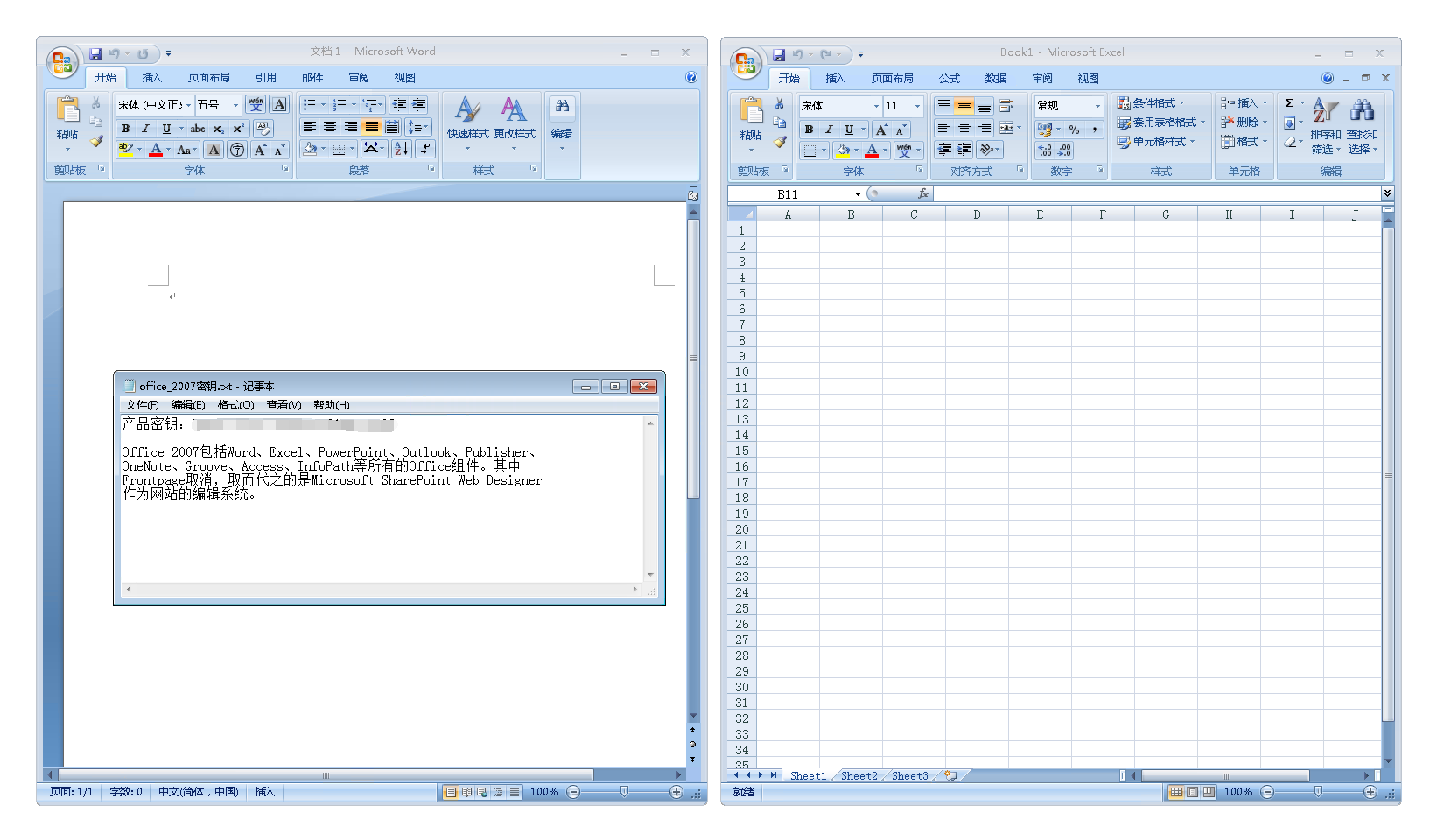
Task: Click the enclosed character (字) icon in Word
Action: click(x=237, y=150)
